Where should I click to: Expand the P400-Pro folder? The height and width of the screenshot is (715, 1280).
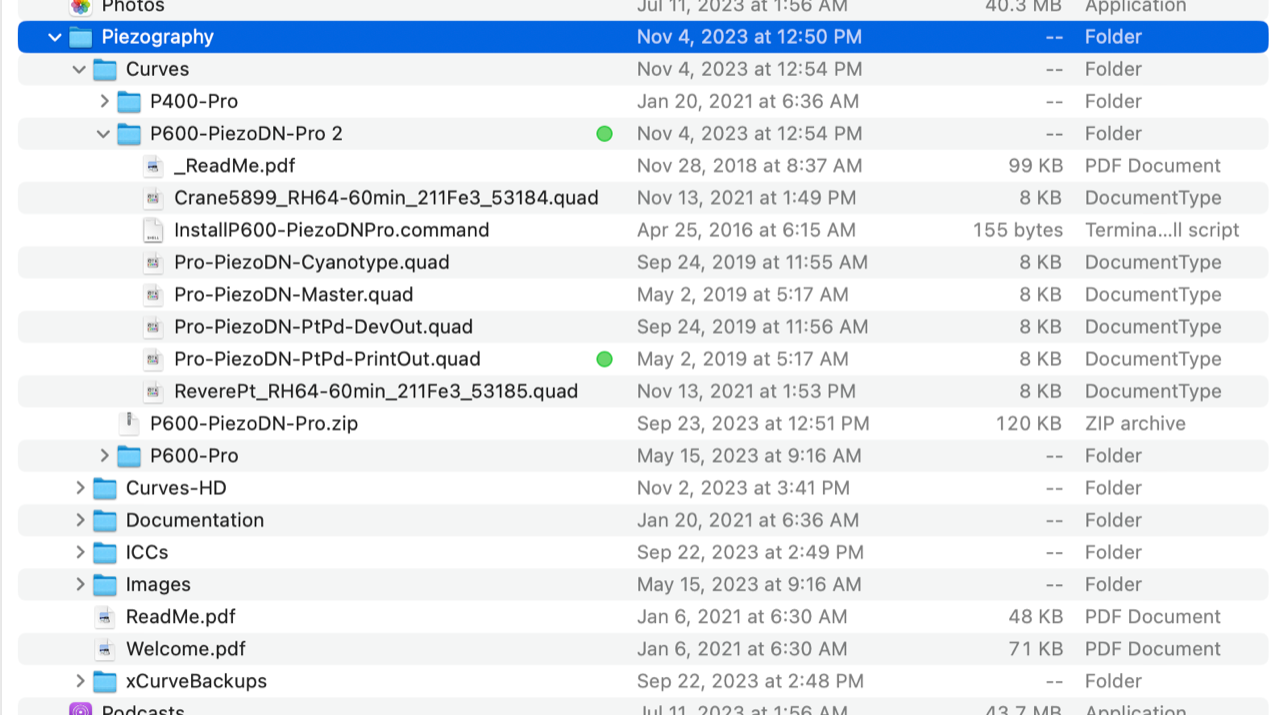pos(104,101)
